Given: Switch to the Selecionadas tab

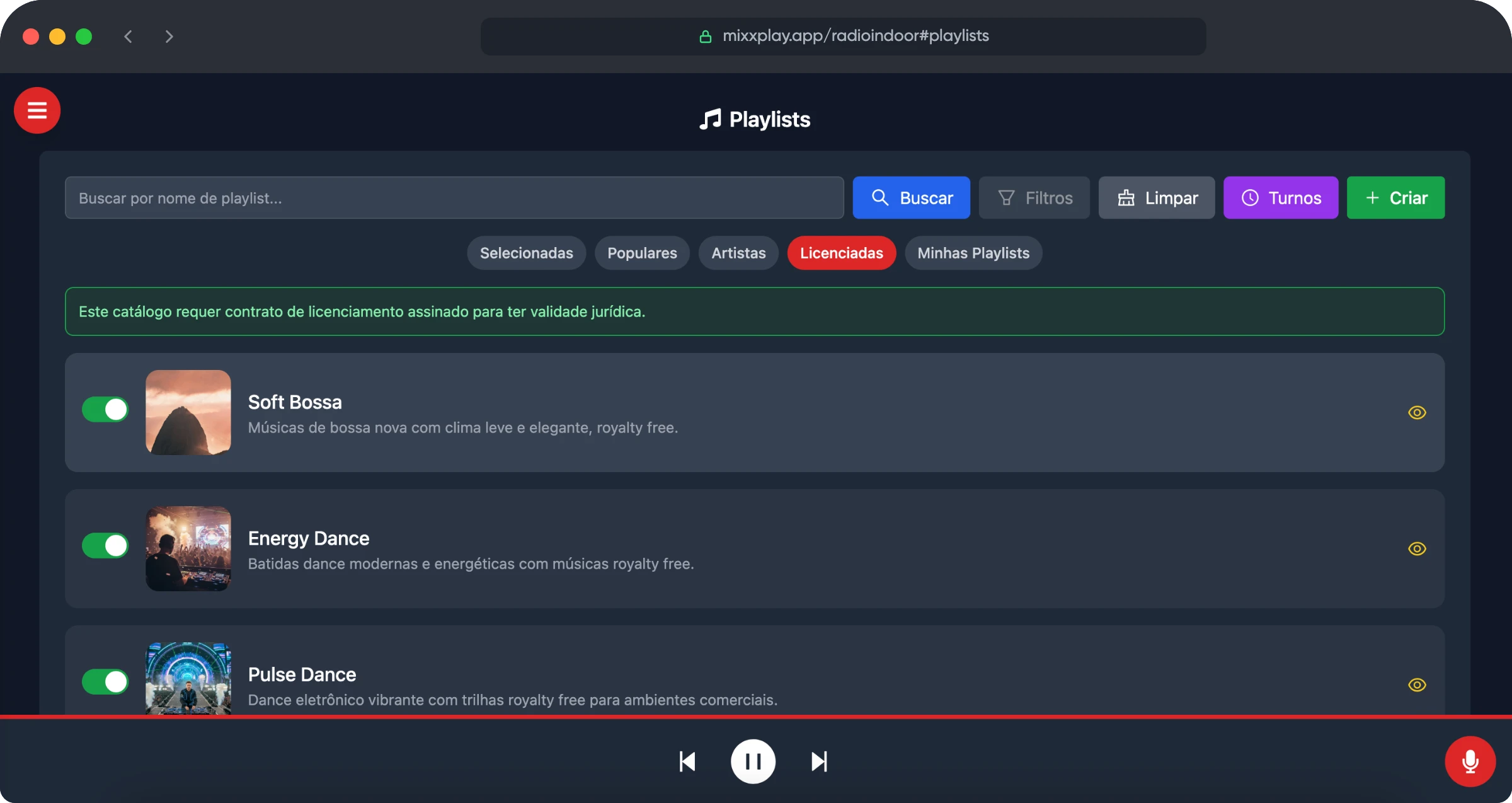Looking at the screenshot, I should [527, 253].
